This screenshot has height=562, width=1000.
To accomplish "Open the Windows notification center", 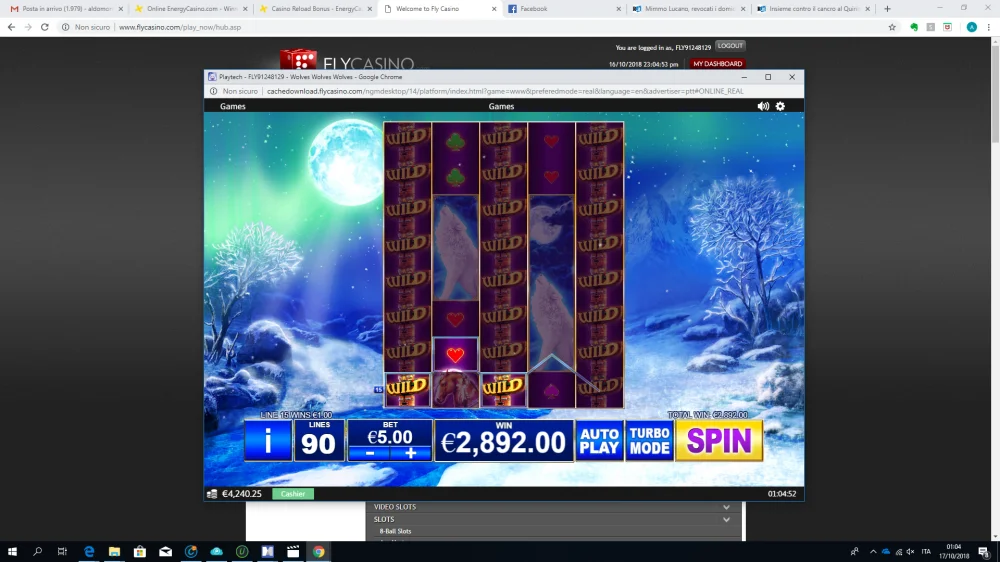I will coord(984,552).
